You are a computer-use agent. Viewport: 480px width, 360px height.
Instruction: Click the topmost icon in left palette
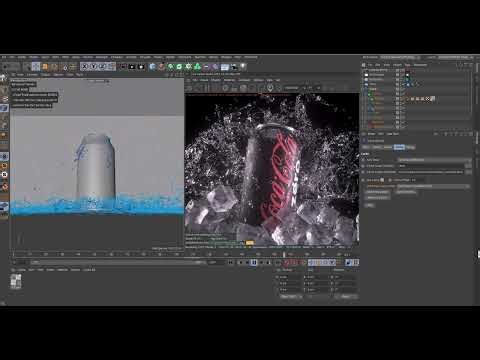[4, 79]
